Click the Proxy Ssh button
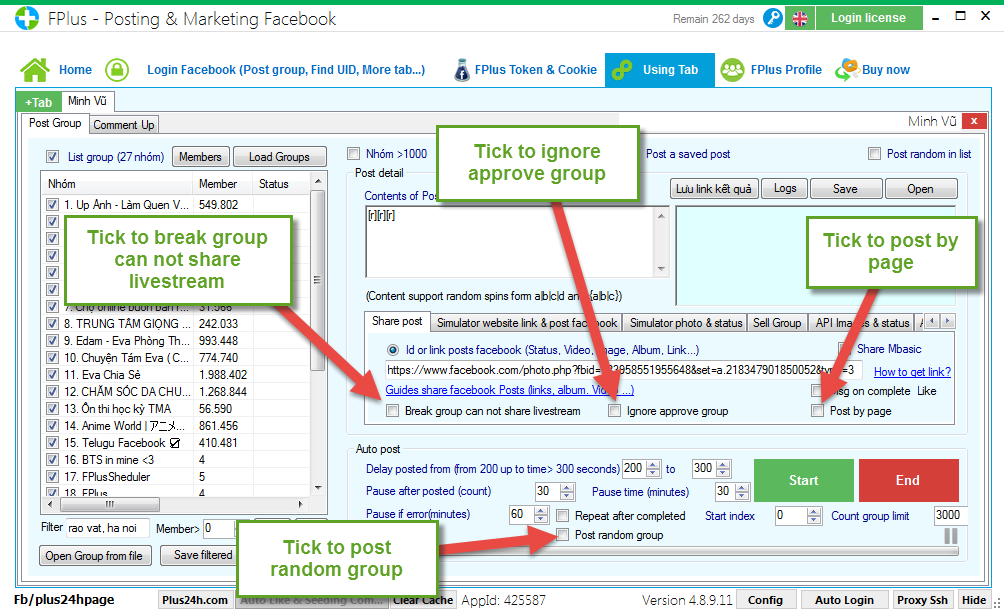 click(x=922, y=600)
